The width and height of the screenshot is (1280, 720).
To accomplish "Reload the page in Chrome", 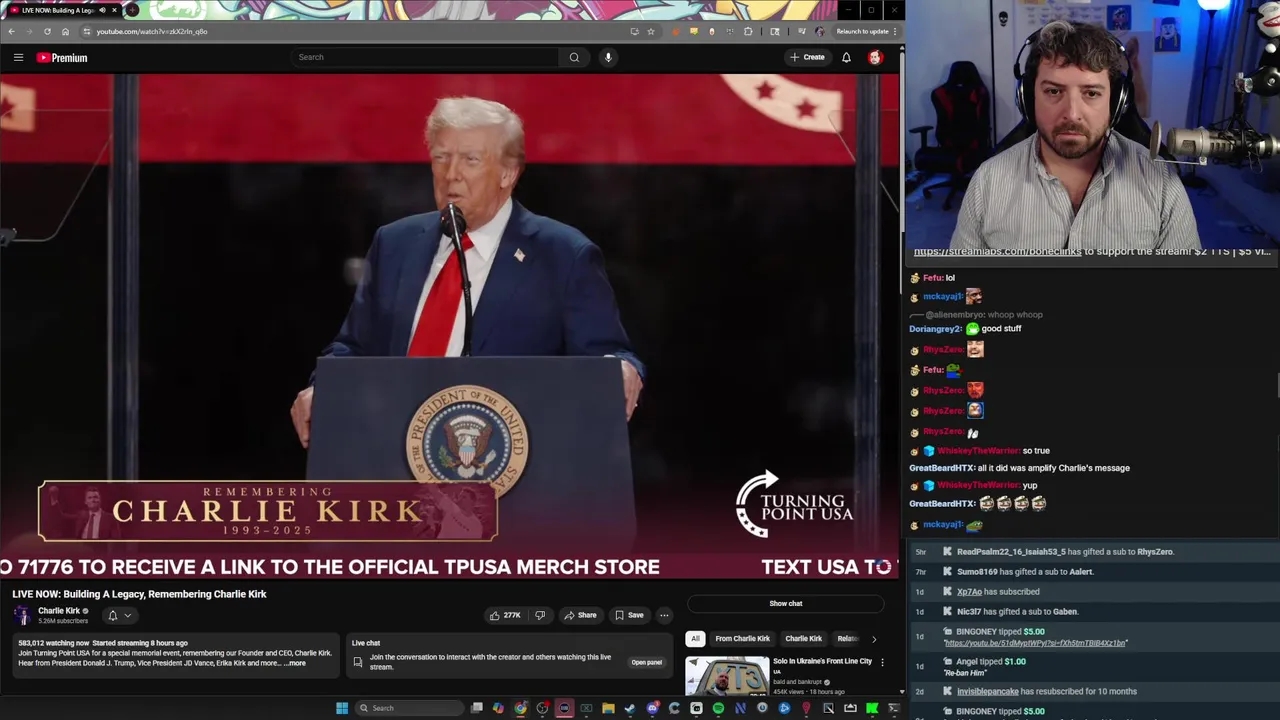I will (x=47, y=31).
